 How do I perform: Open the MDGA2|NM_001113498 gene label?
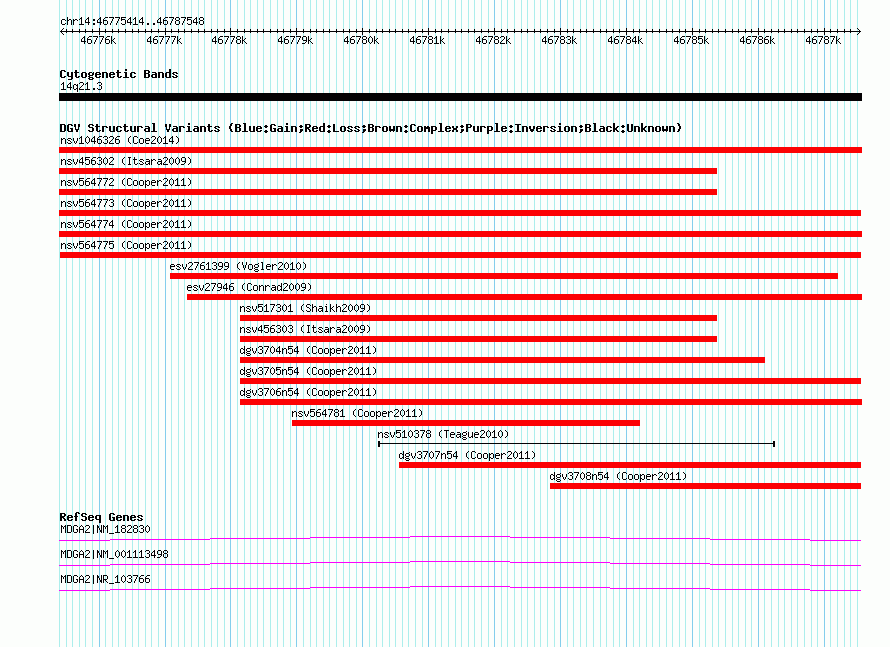(114, 554)
